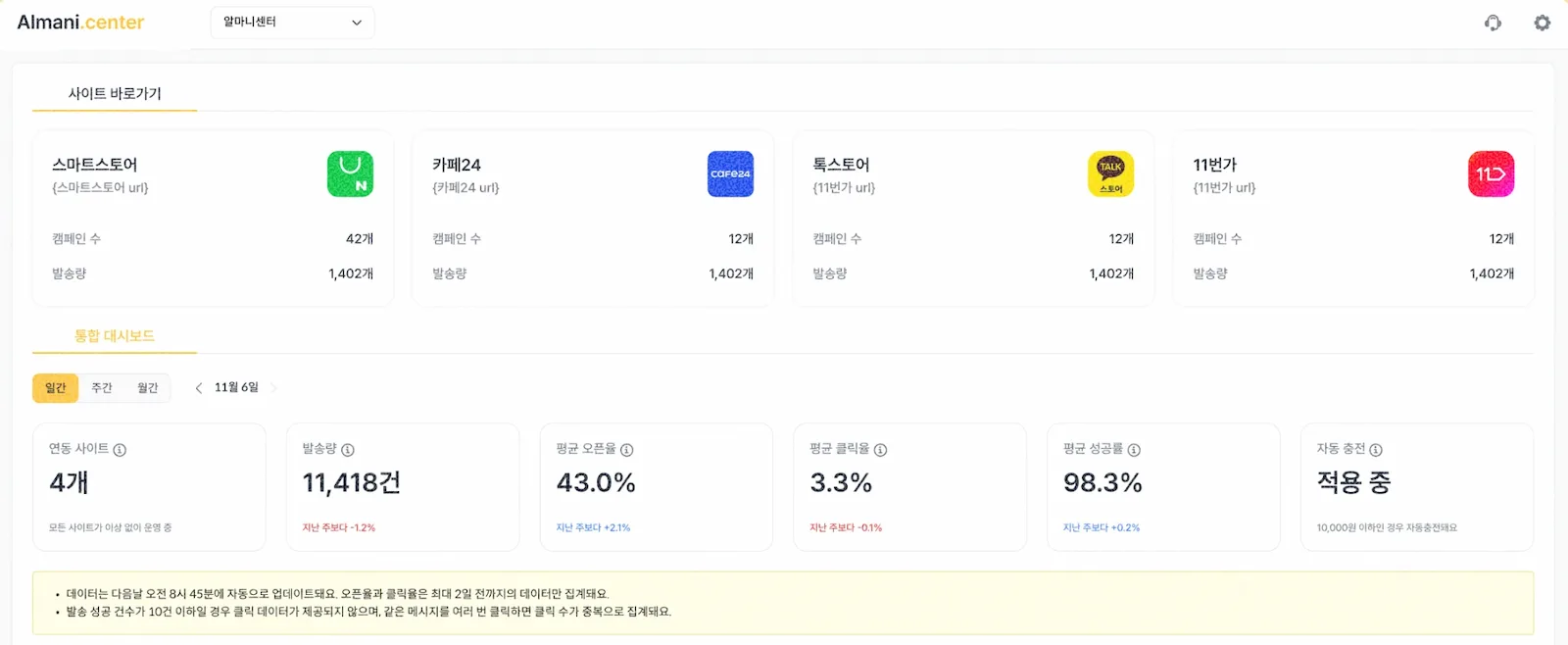The height and width of the screenshot is (645, 1568).
Task: Click the 3.3% click rate value
Action: 841,482
